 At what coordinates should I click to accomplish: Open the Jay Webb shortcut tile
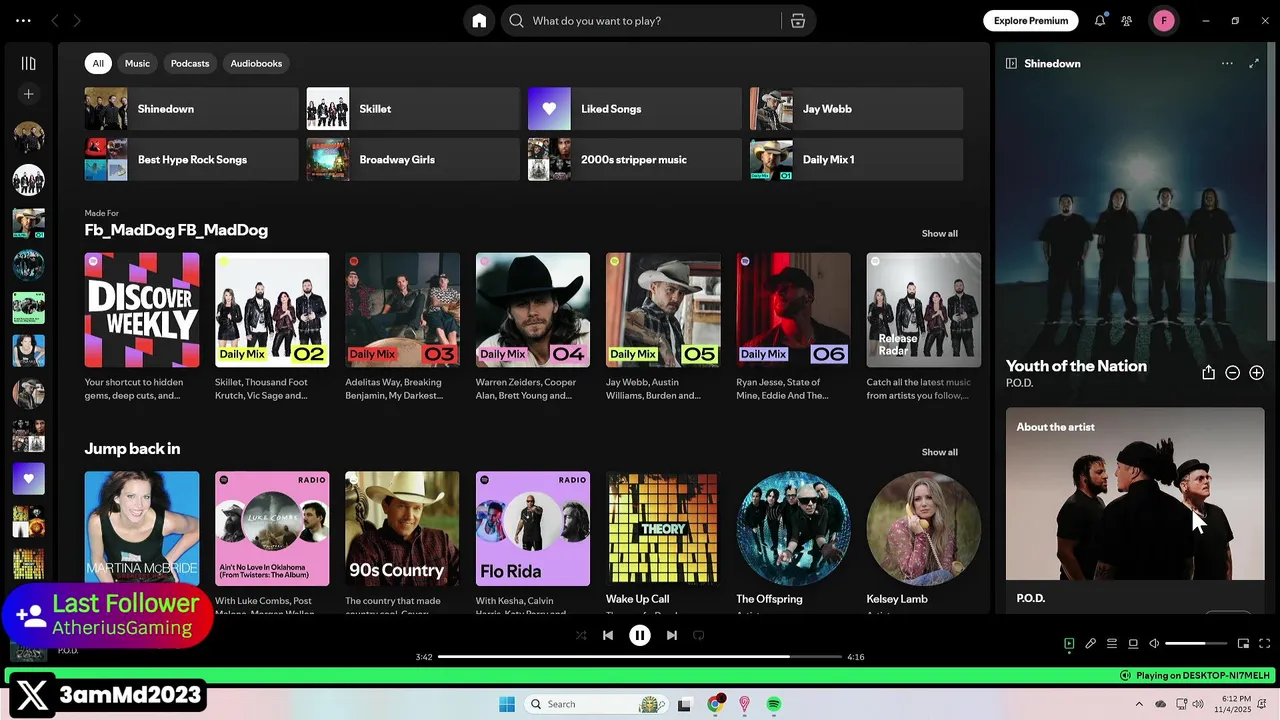coord(856,109)
